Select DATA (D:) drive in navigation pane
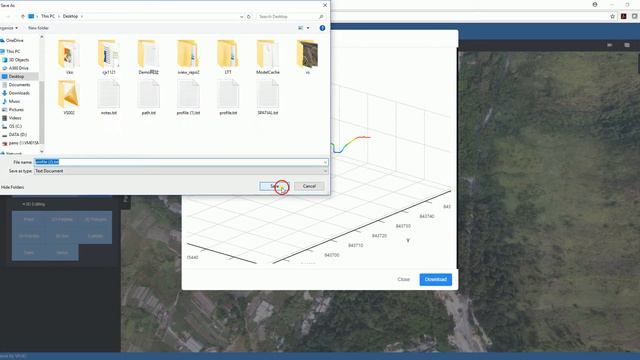640x360 pixels. point(18,135)
